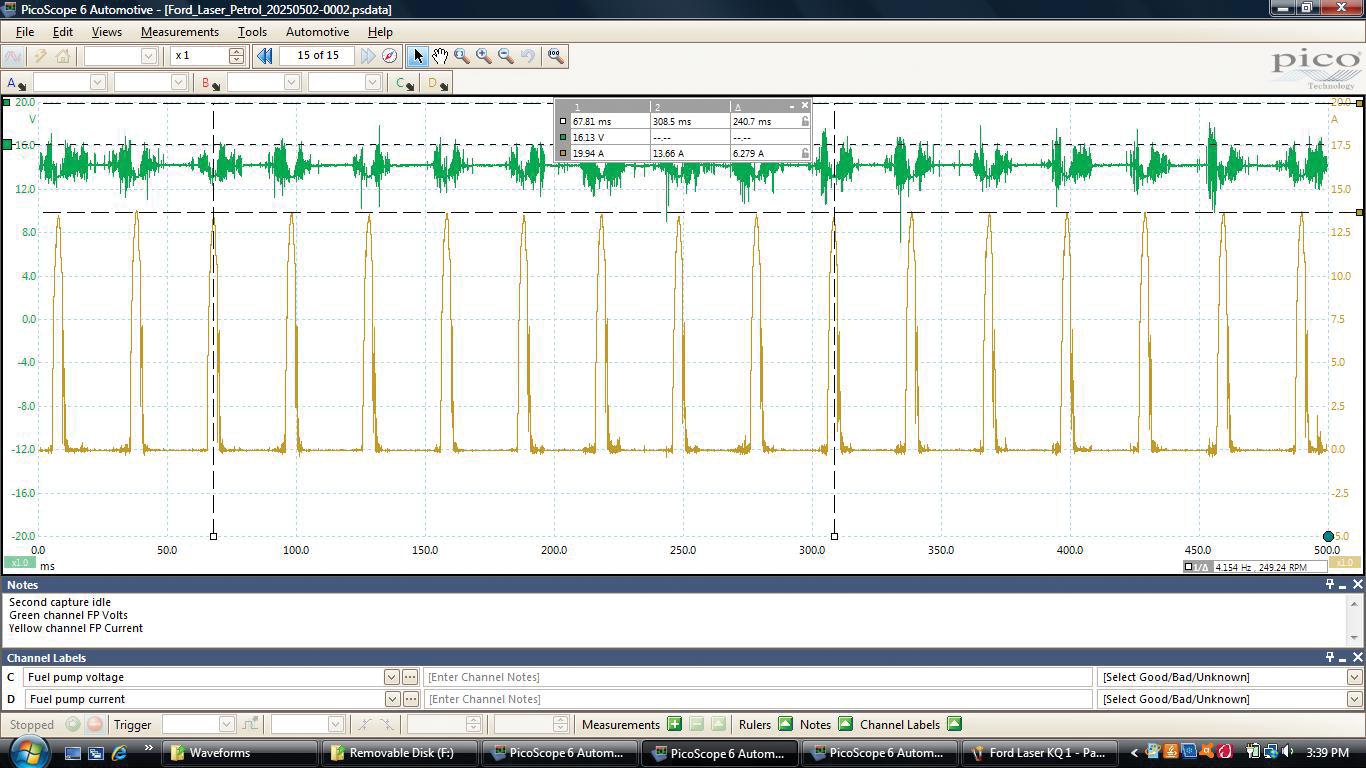Select the arrow pointer selection tool
1366x768 pixels.
click(x=418, y=56)
